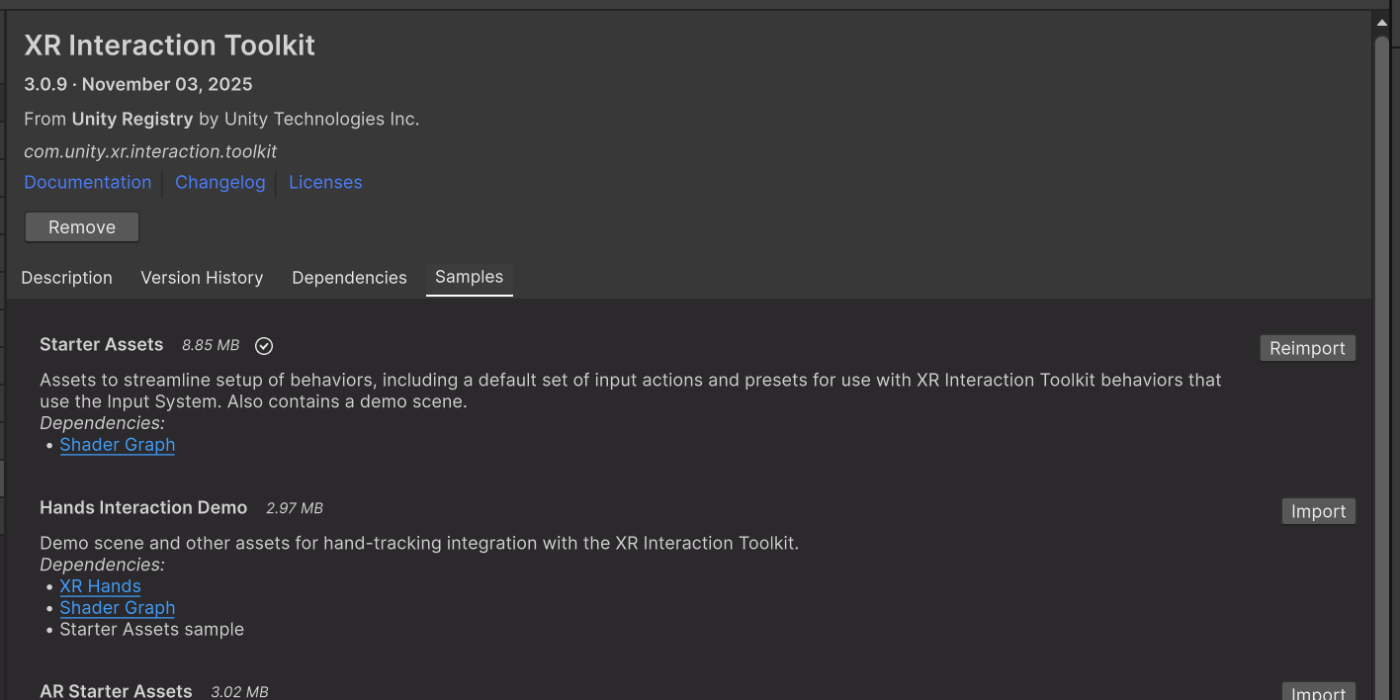Select the Samples tab

point(469,277)
